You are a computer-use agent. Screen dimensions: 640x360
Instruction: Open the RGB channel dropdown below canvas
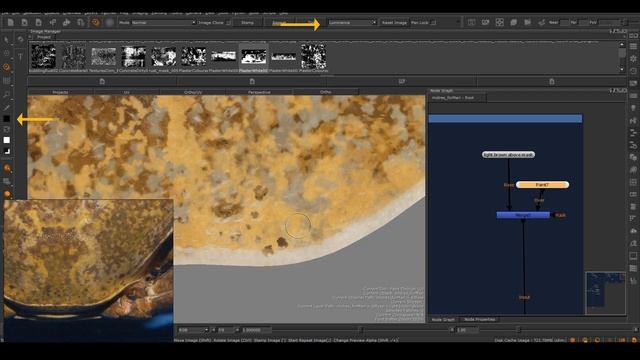coord(193,330)
